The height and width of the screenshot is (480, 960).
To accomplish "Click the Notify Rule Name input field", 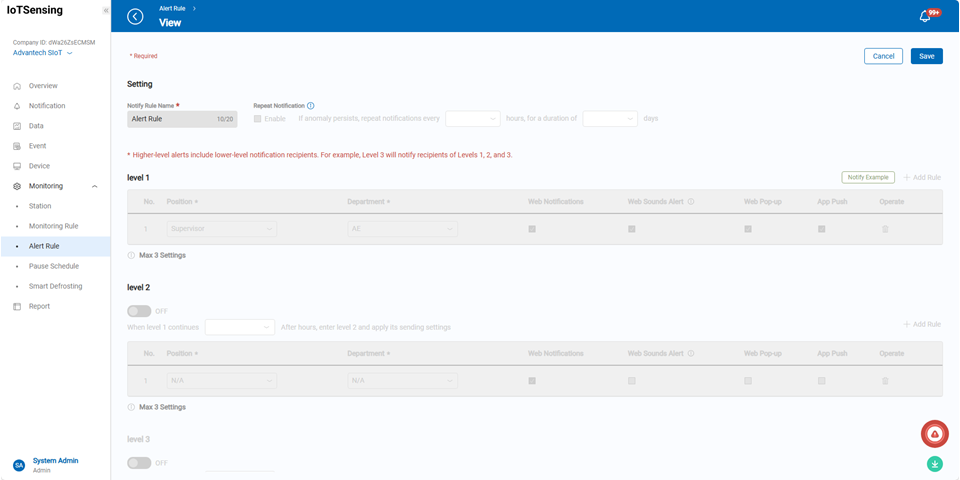I will [172, 119].
